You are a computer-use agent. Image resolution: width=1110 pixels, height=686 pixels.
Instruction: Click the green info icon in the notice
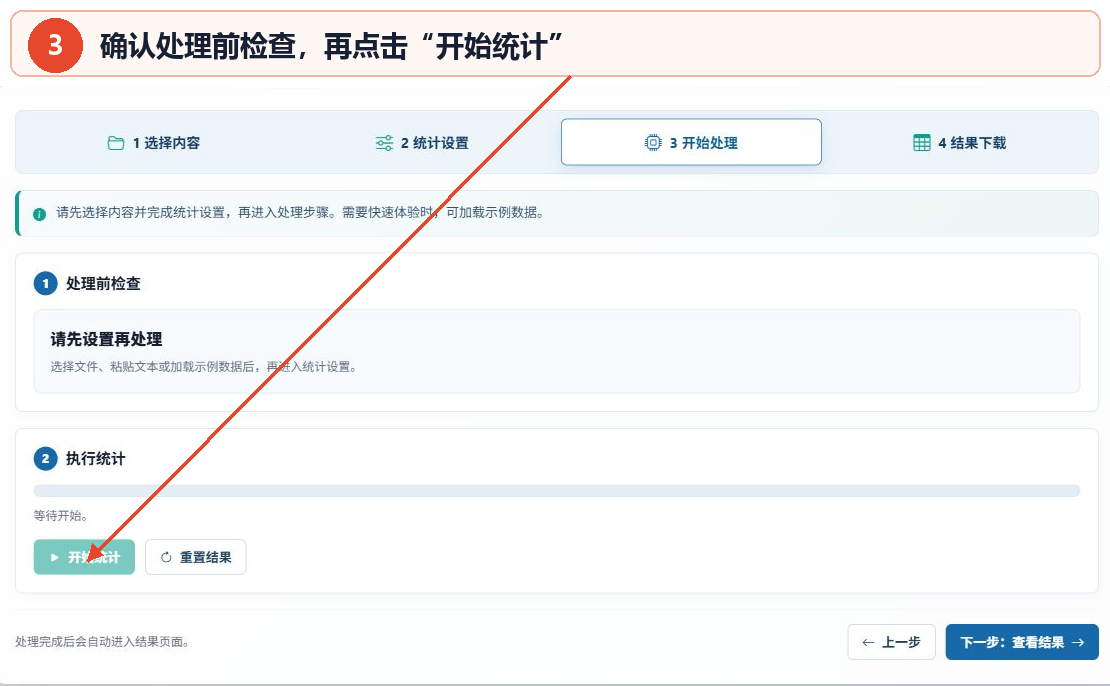click(40, 214)
